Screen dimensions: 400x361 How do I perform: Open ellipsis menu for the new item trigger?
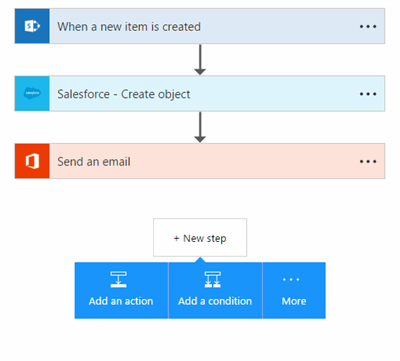368,27
